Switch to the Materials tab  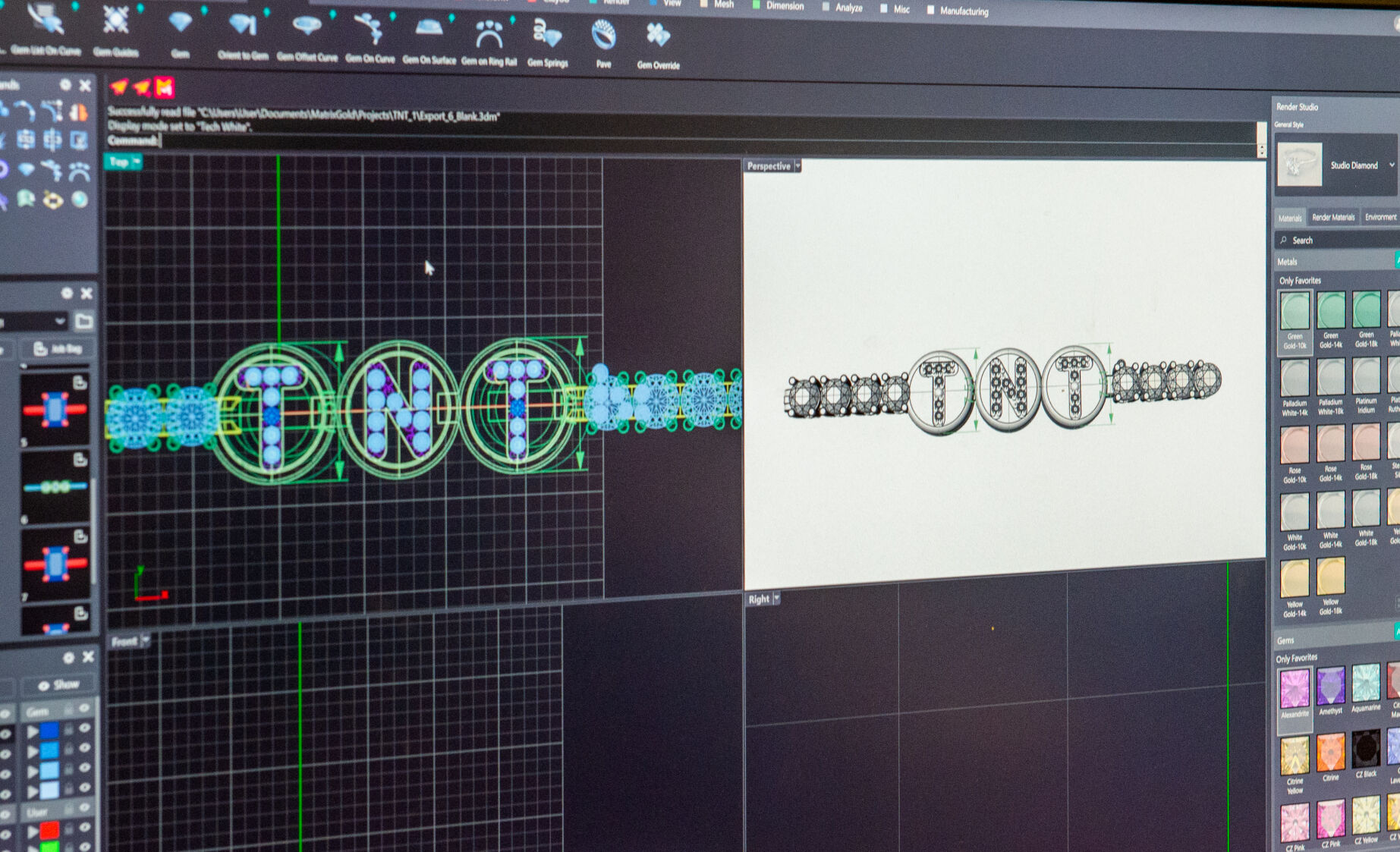[x=1290, y=218]
